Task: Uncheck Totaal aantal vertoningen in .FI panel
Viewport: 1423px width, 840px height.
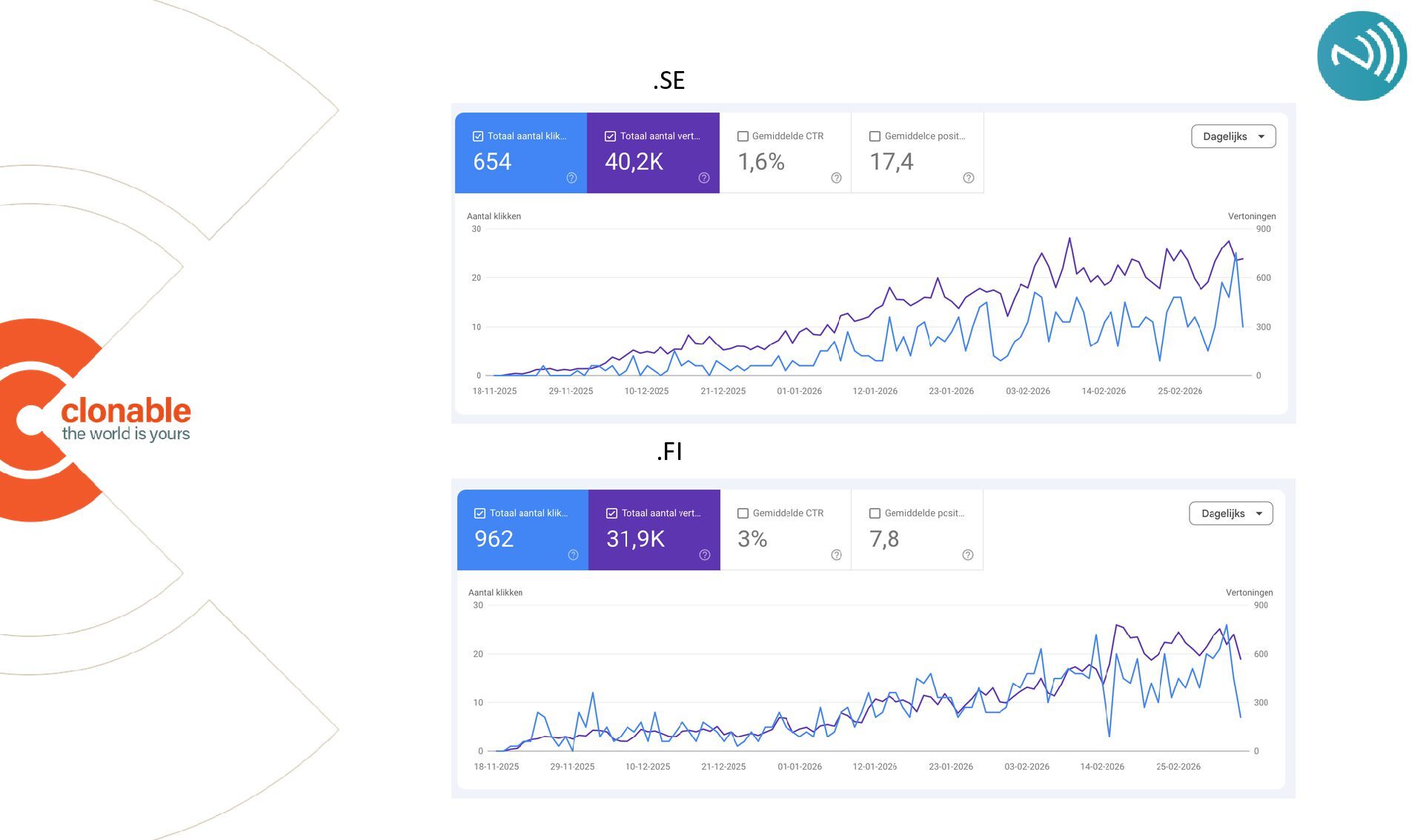Action: [611, 513]
